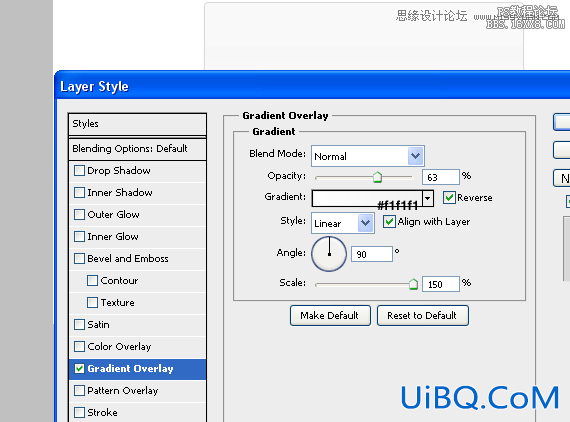Enable the Pattern Overlay checkbox
The image size is (570, 422).
(79, 390)
